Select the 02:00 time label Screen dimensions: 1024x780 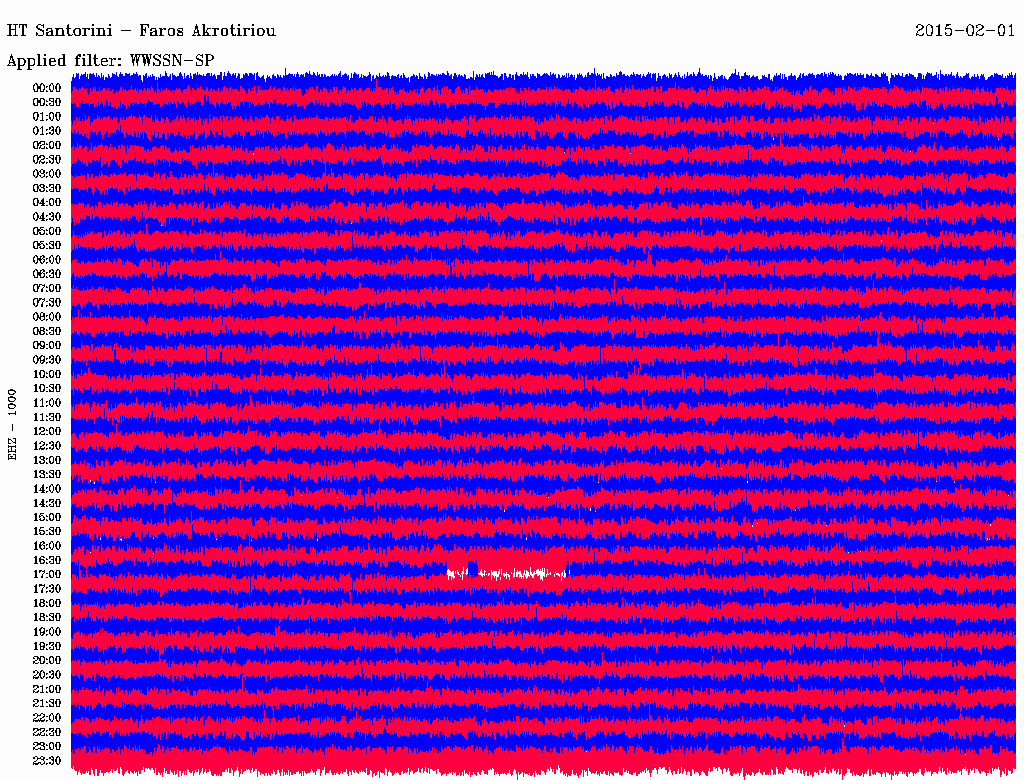tap(47, 145)
